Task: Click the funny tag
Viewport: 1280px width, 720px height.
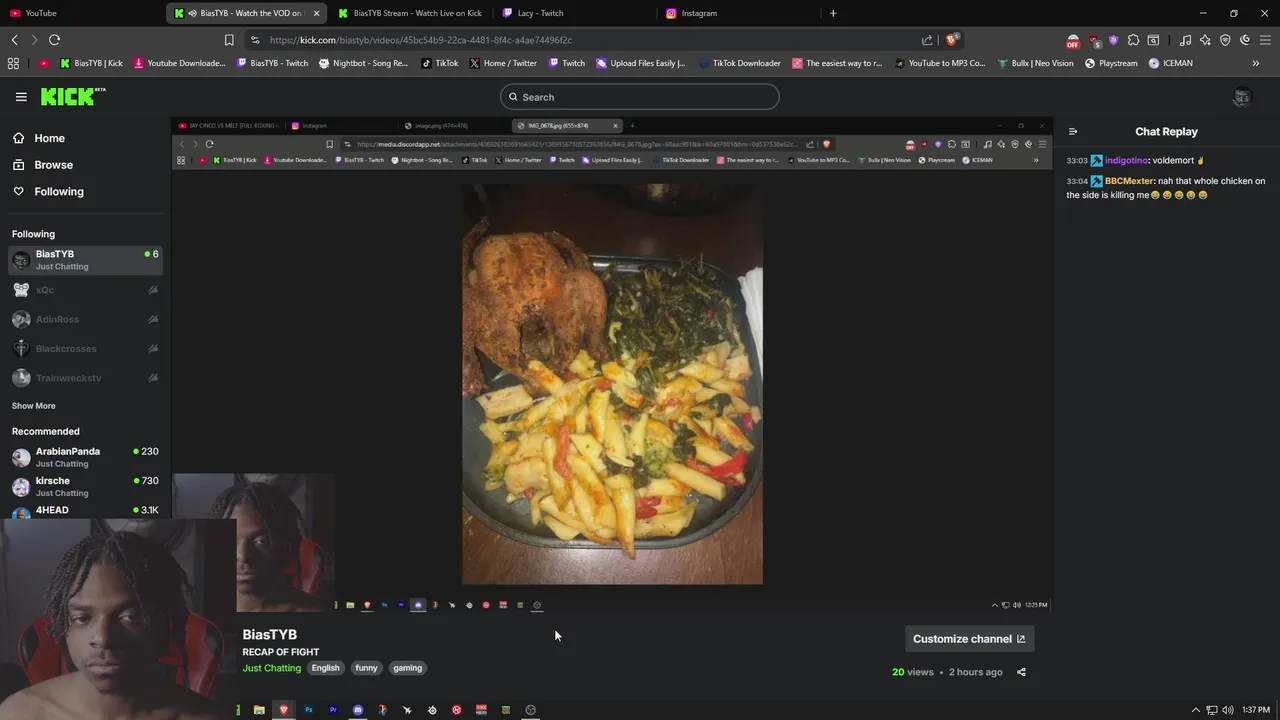Action: coord(366,668)
